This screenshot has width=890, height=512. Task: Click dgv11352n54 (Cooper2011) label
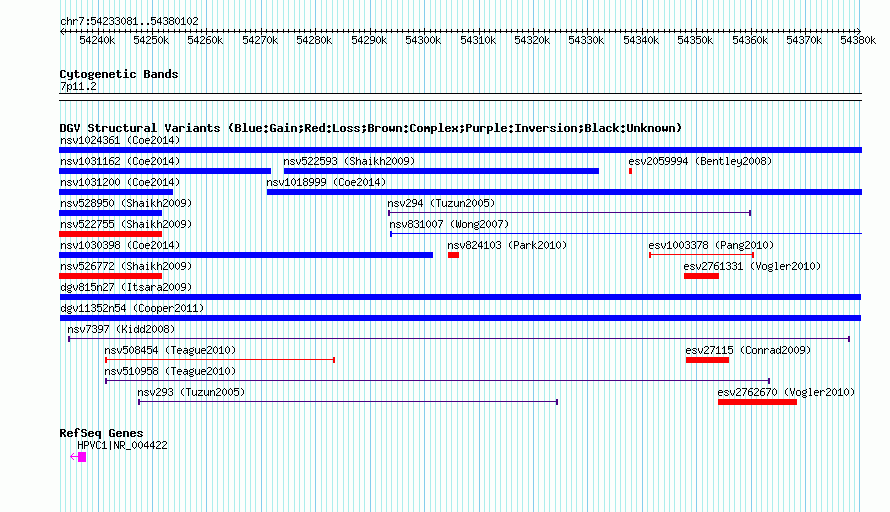132,308
